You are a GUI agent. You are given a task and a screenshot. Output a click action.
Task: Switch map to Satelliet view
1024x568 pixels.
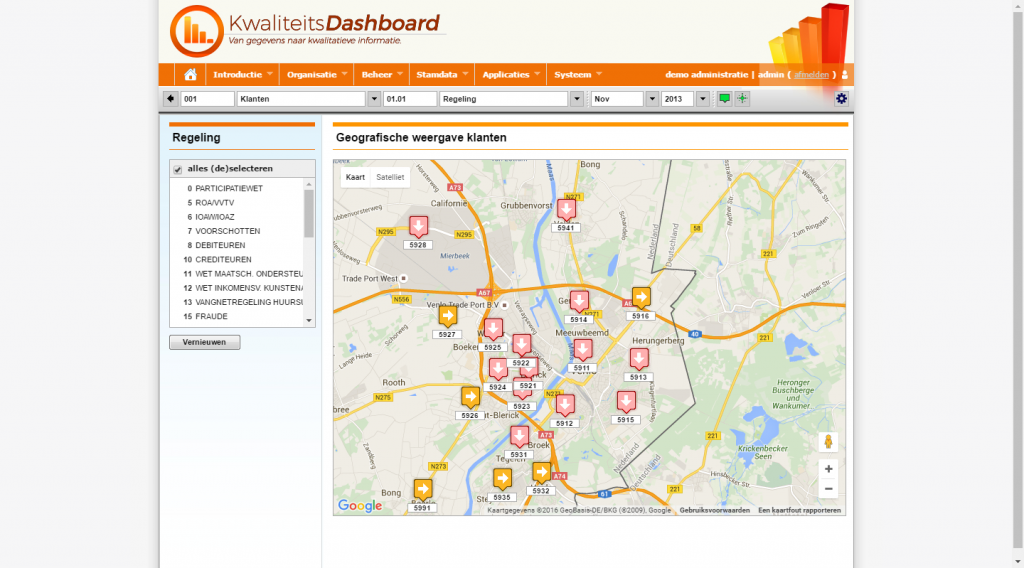390,177
